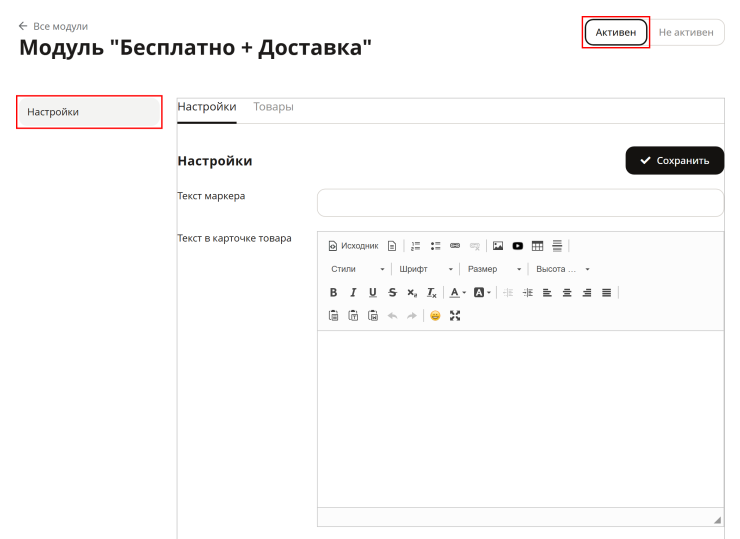Toggle subscript formatting
This screenshot has height=539, width=740.
coord(412,293)
